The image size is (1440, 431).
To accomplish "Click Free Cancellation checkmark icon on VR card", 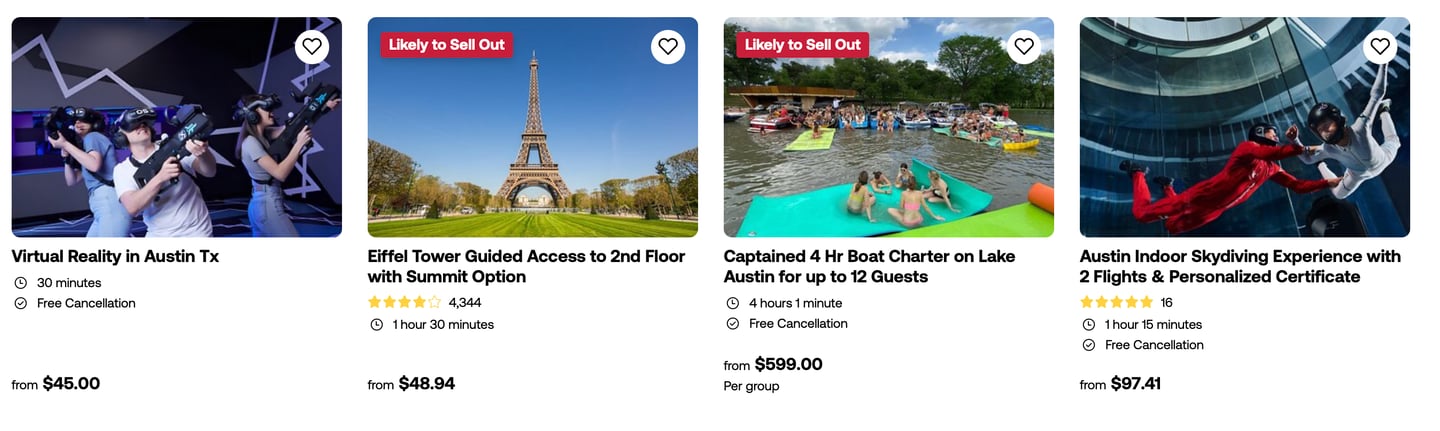I will 20,303.
